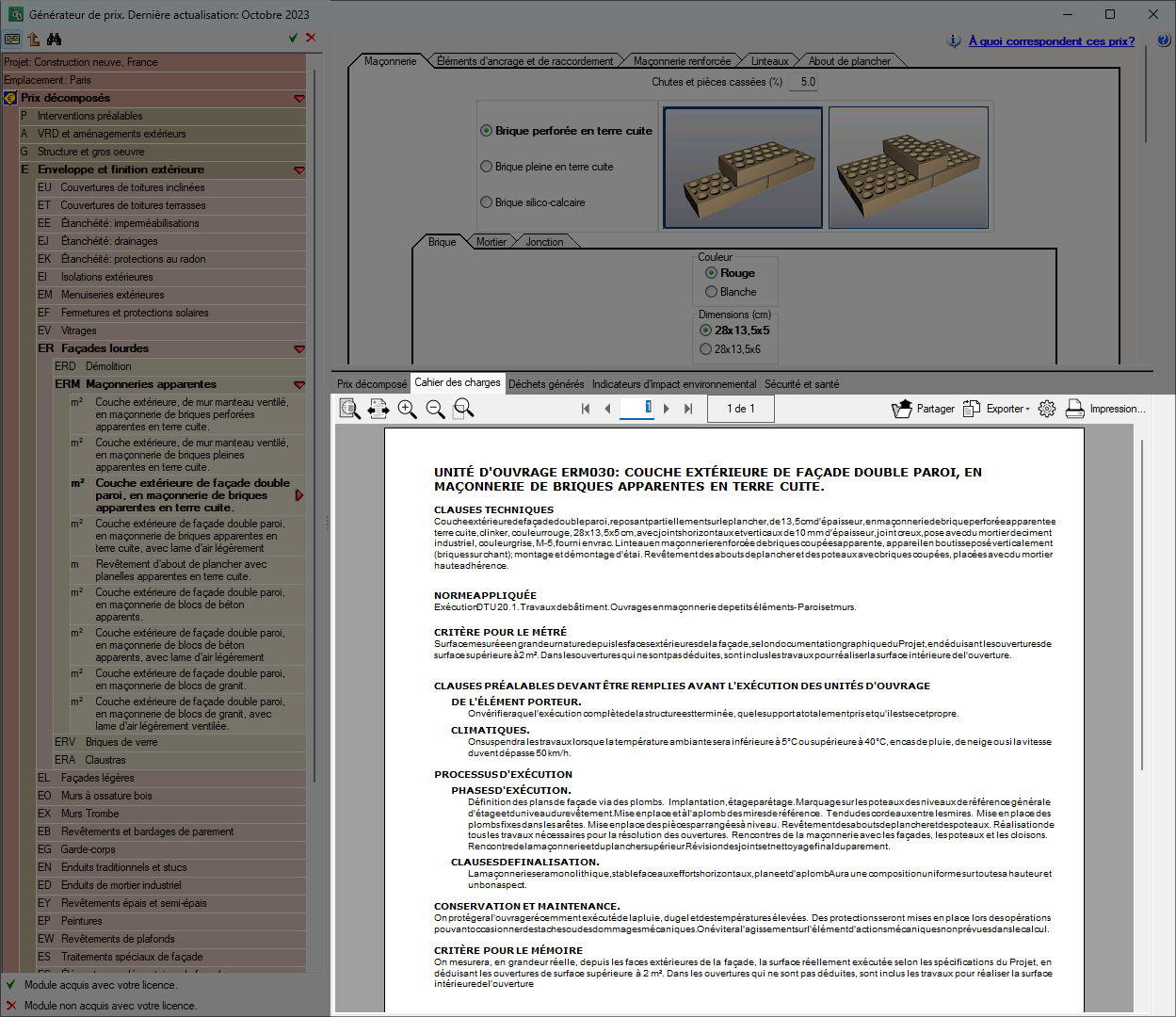Collapse the Façades lourdes arrow
This screenshot has height=1017, width=1176.
299,349
